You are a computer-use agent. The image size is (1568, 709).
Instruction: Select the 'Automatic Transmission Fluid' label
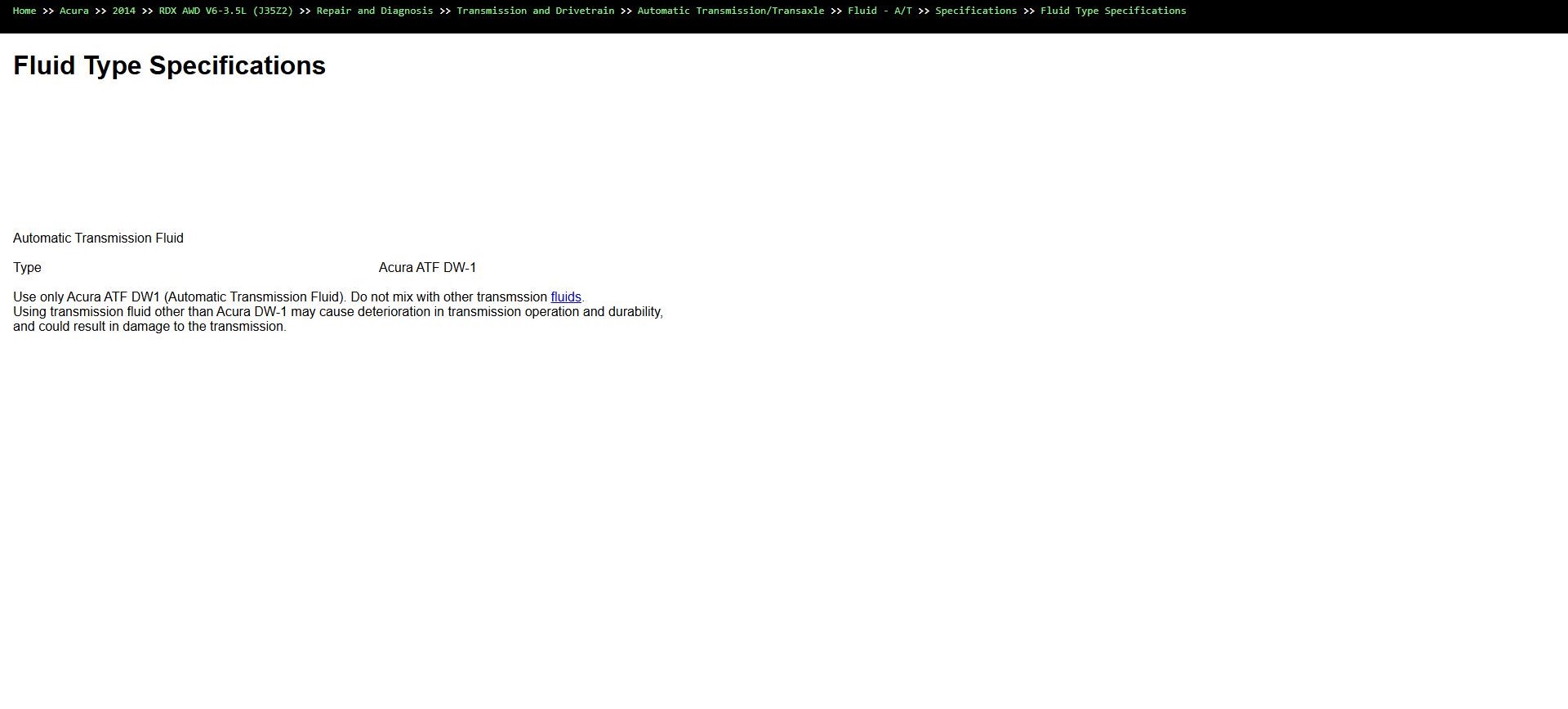click(98, 239)
